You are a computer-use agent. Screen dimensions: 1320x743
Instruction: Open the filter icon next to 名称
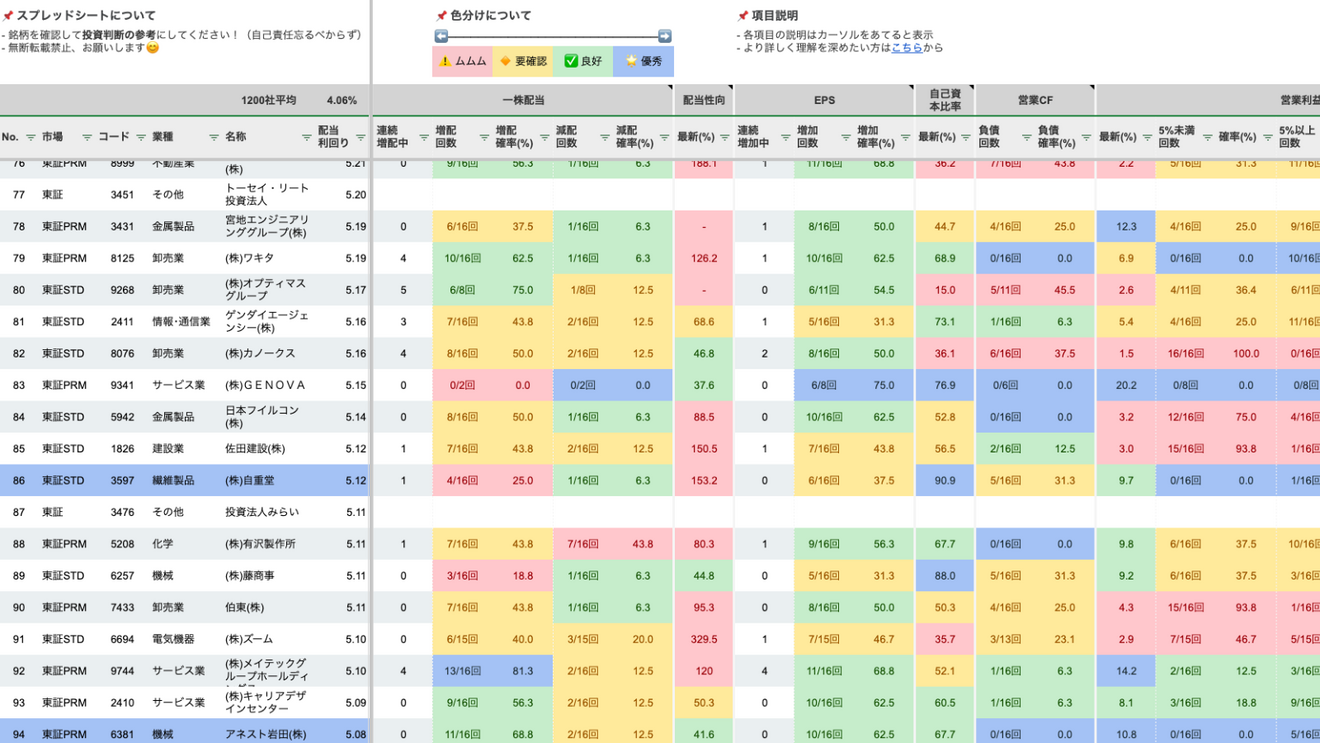point(306,137)
